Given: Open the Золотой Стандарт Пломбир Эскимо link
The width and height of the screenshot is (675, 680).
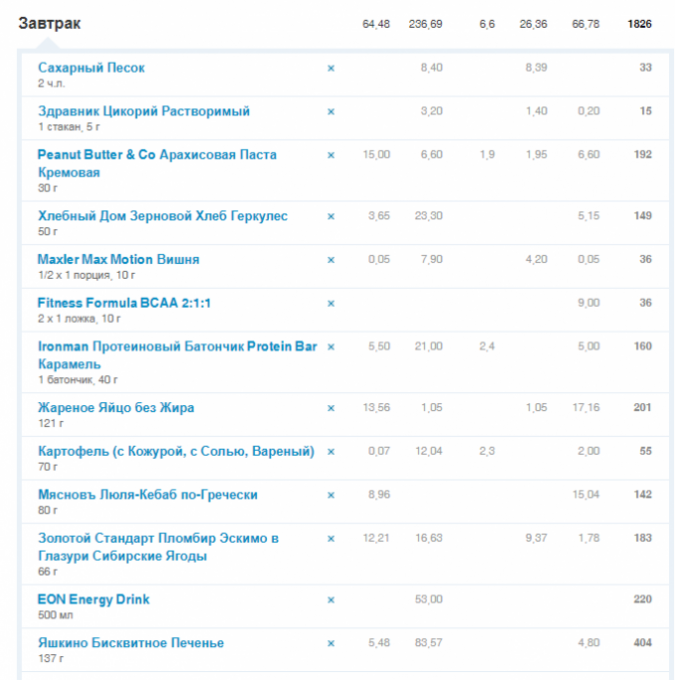Looking at the screenshot, I should (x=158, y=538).
